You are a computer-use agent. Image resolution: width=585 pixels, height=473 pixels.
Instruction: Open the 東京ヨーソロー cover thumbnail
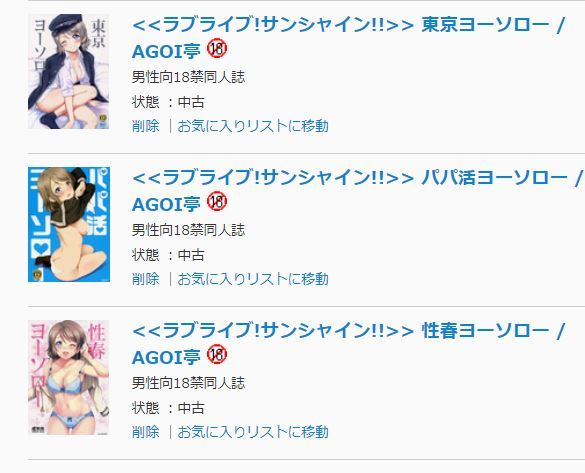[x=69, y=72]
